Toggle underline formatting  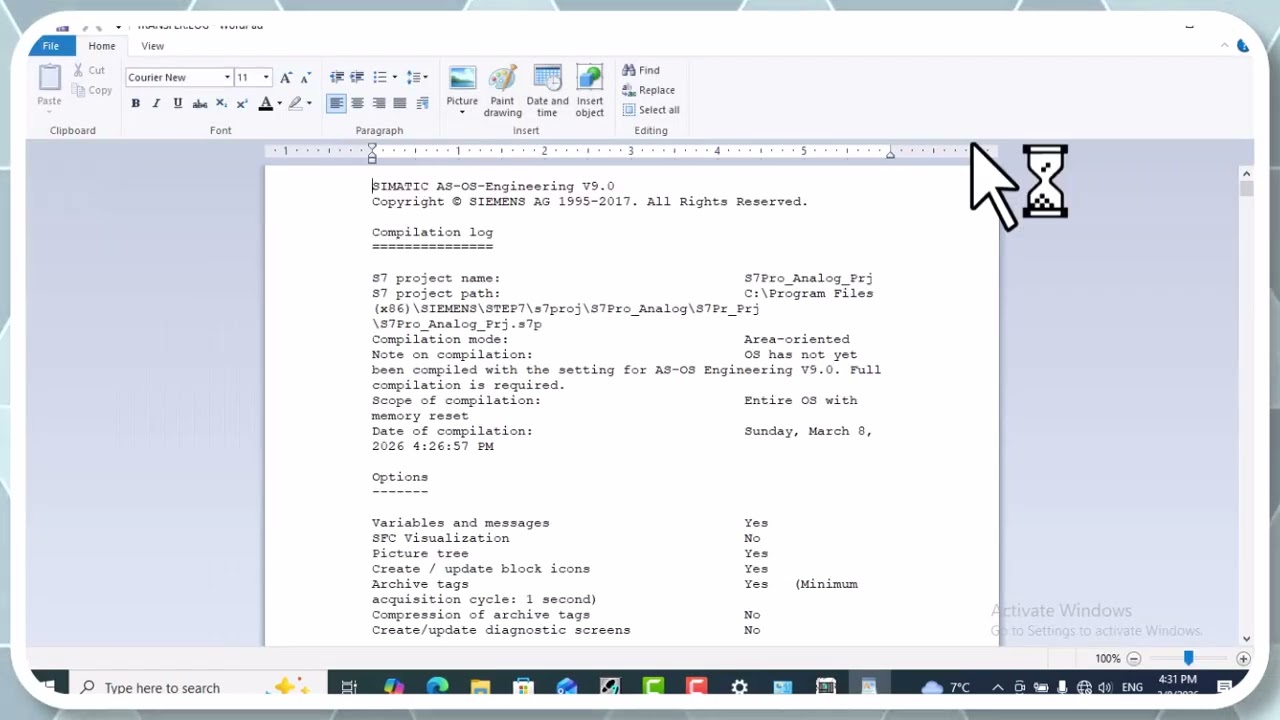pos(177,103)
